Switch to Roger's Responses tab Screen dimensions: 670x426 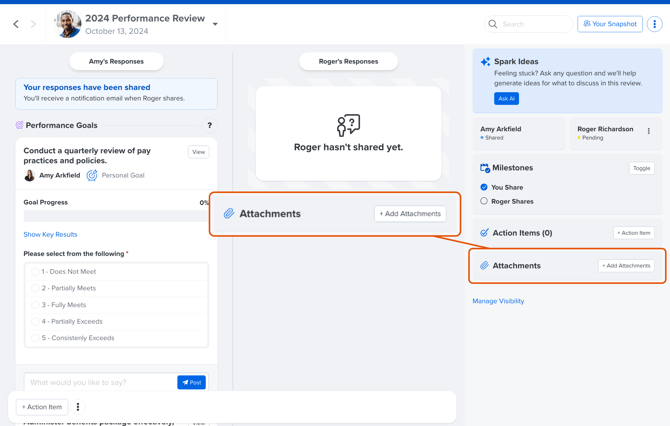click(348, 62)
